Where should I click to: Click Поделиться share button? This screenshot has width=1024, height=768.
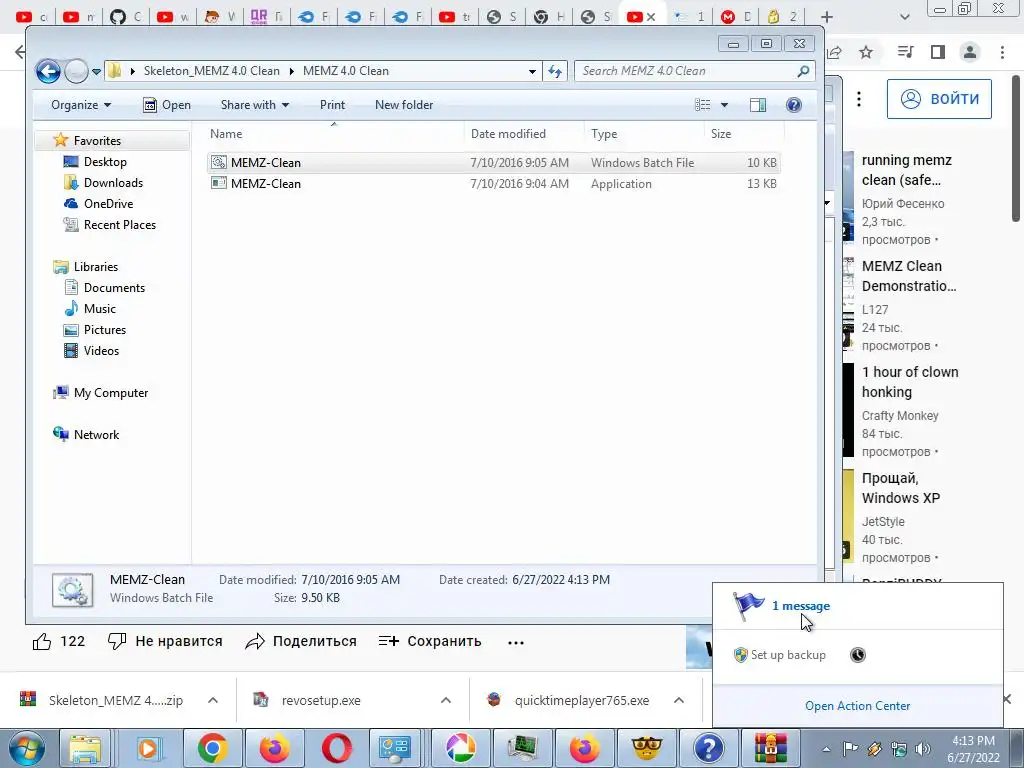click(x=301, y=642)
